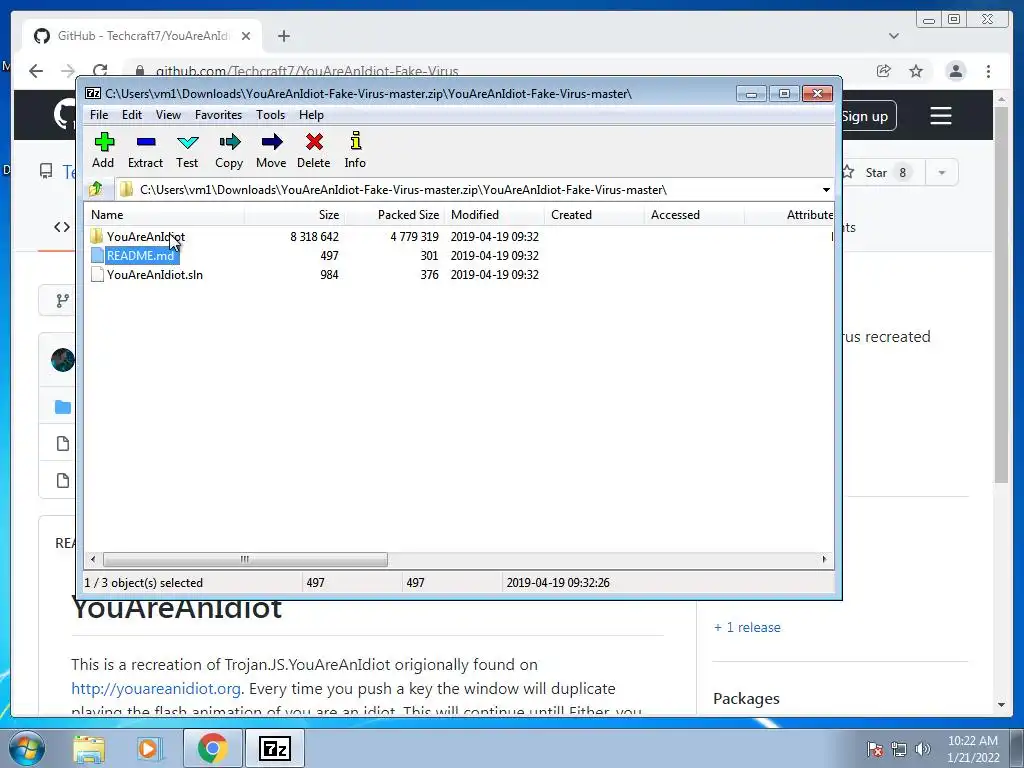Open Chrome share page icon
The height and width of the screenshot is (768, 1024).
[884, 71]
